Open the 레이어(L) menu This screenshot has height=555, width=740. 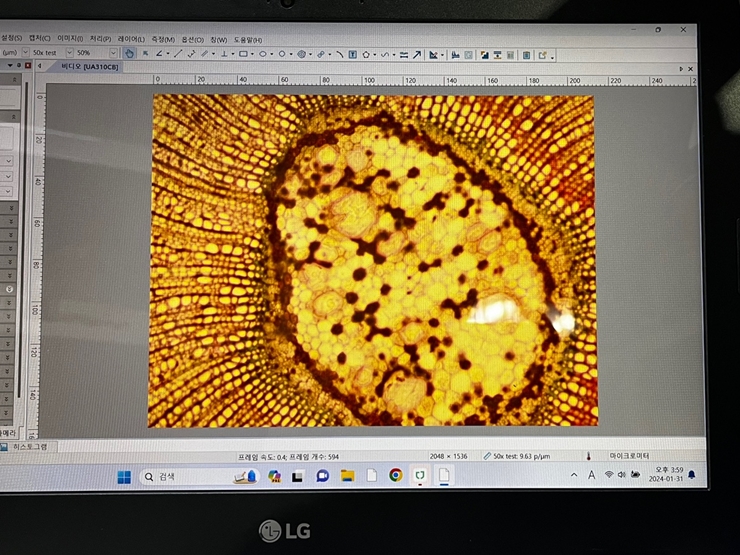click(x=131, y=40)
